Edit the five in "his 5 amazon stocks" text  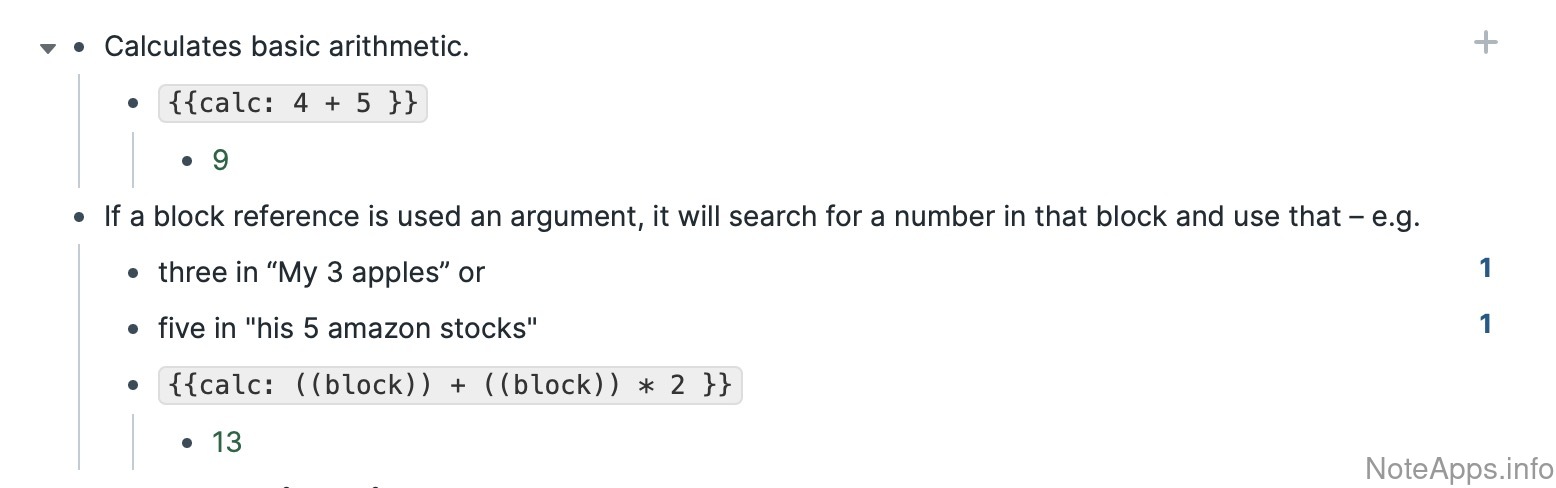348,329
